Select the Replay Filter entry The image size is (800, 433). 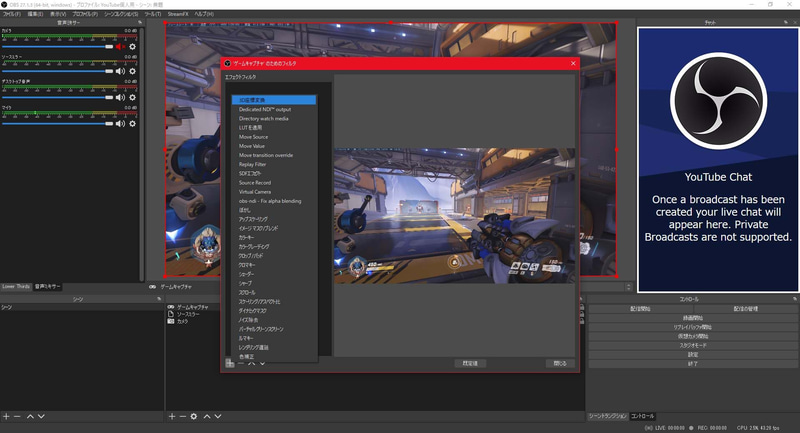(x=274, y=164)
